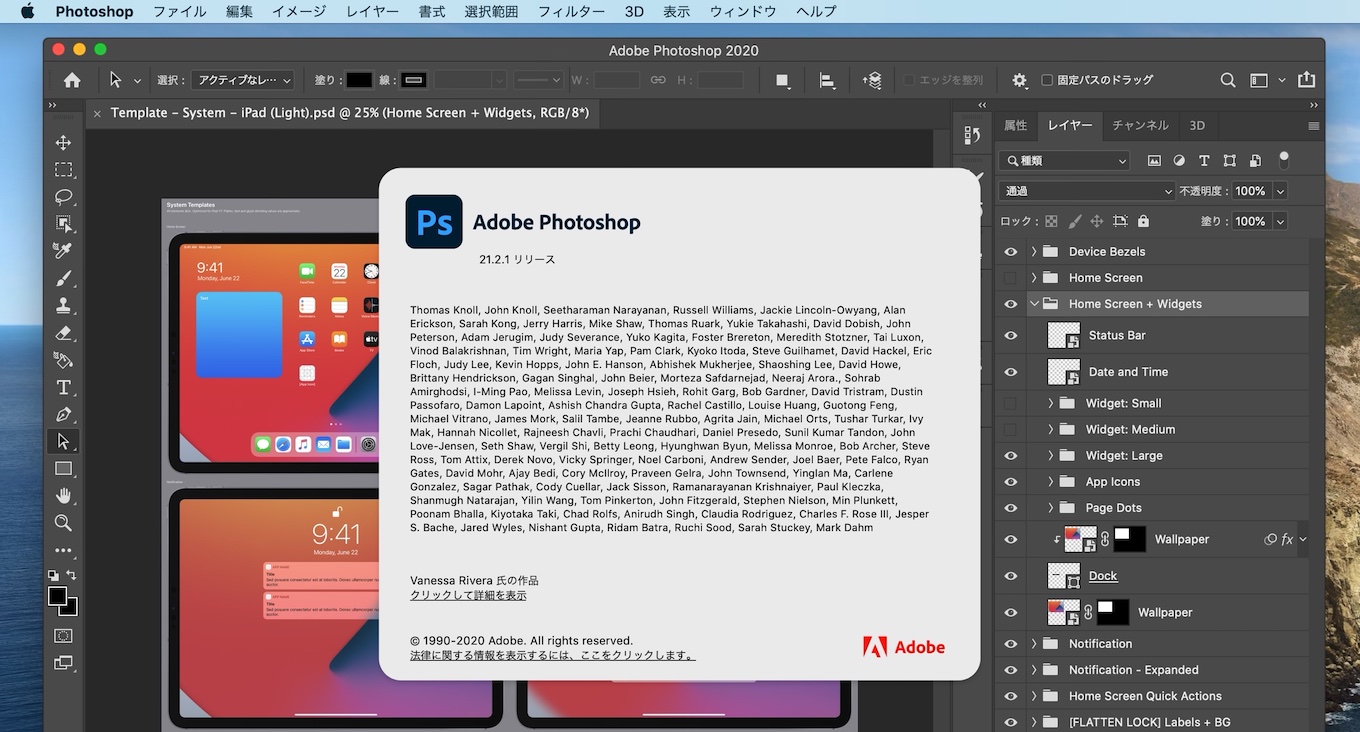Image resolution: width=1360 pixels, height=732 pixels.
Task: Open the Photoshop app menu
Action: pyautogui.click(x=94, y=11)
